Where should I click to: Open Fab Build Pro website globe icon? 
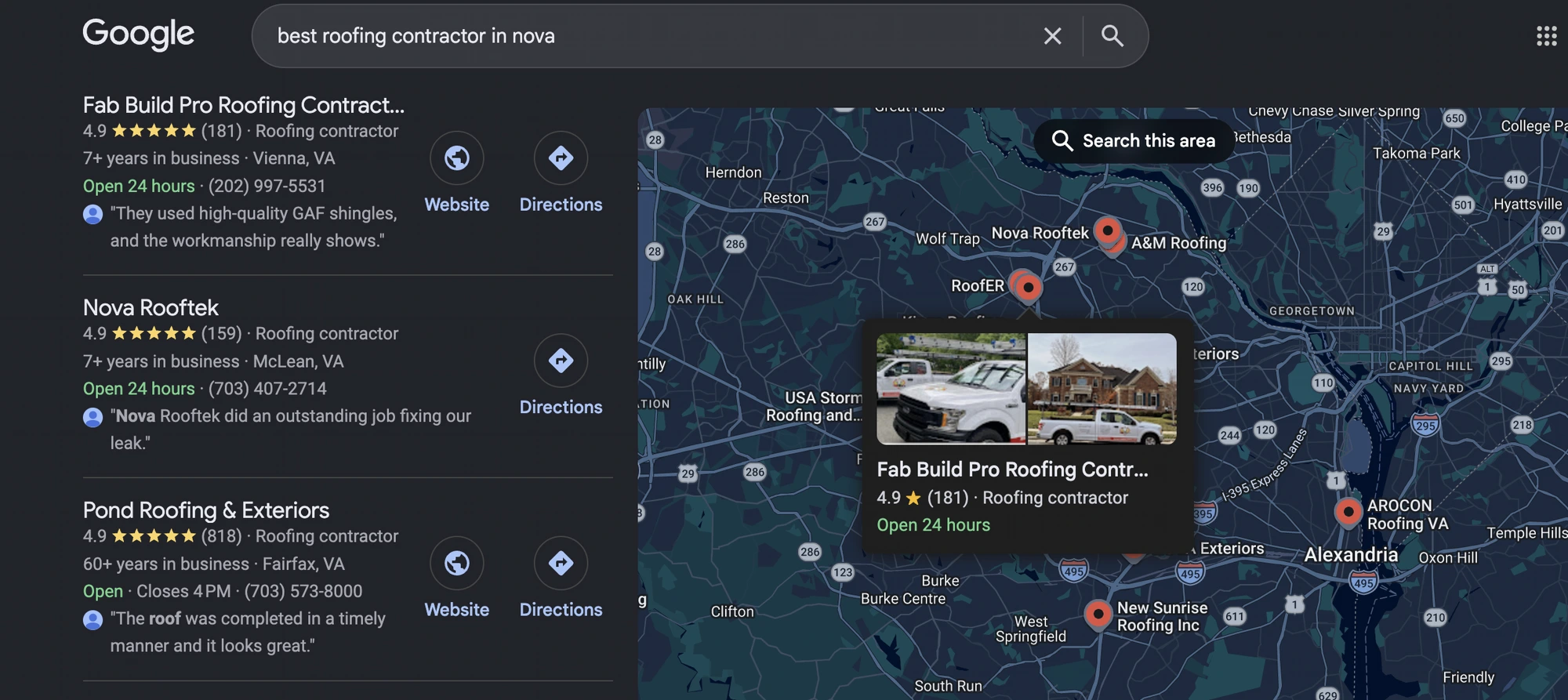click(457, 158)
